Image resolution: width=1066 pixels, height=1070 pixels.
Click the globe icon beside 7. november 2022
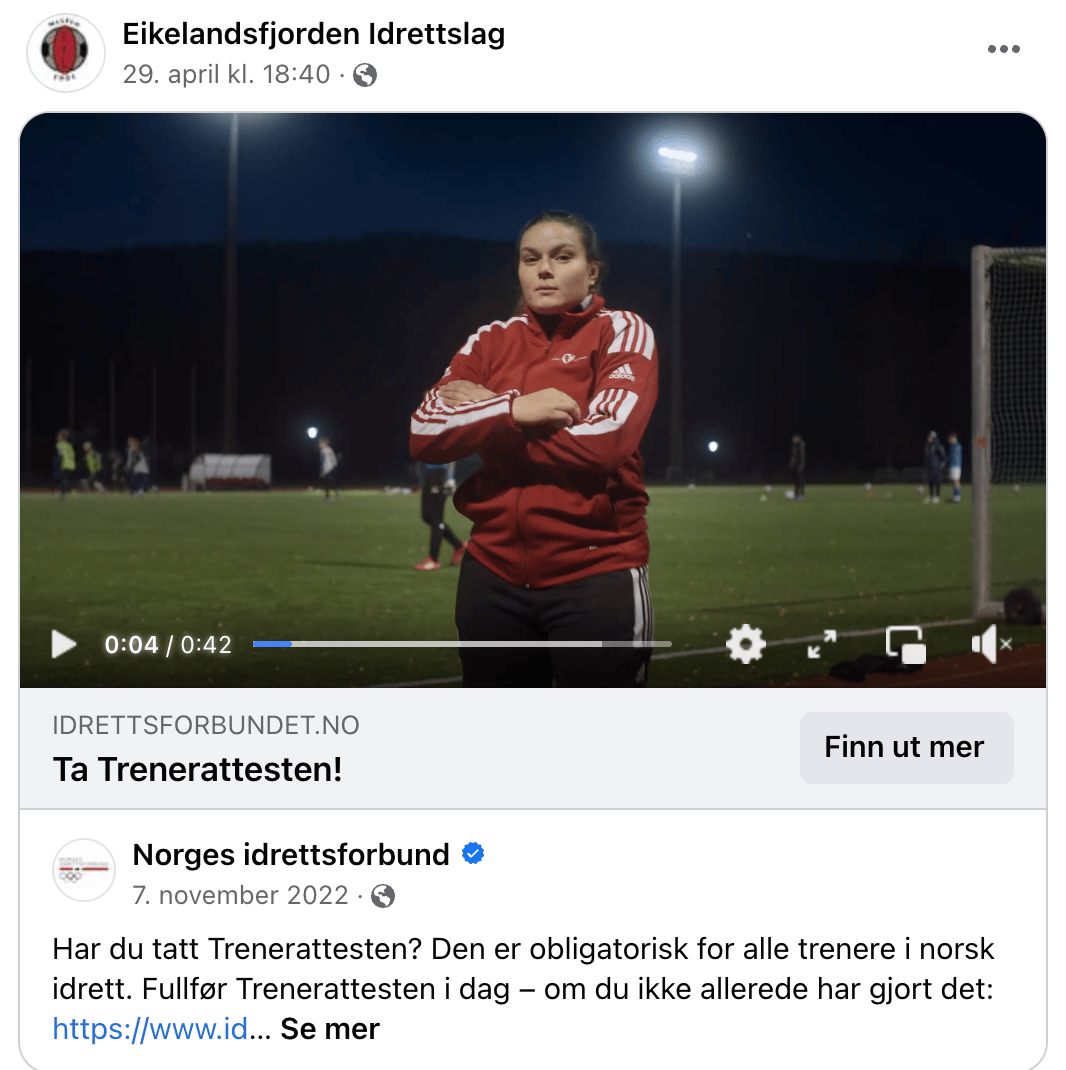pyautogui.click(x=382, y=895)
